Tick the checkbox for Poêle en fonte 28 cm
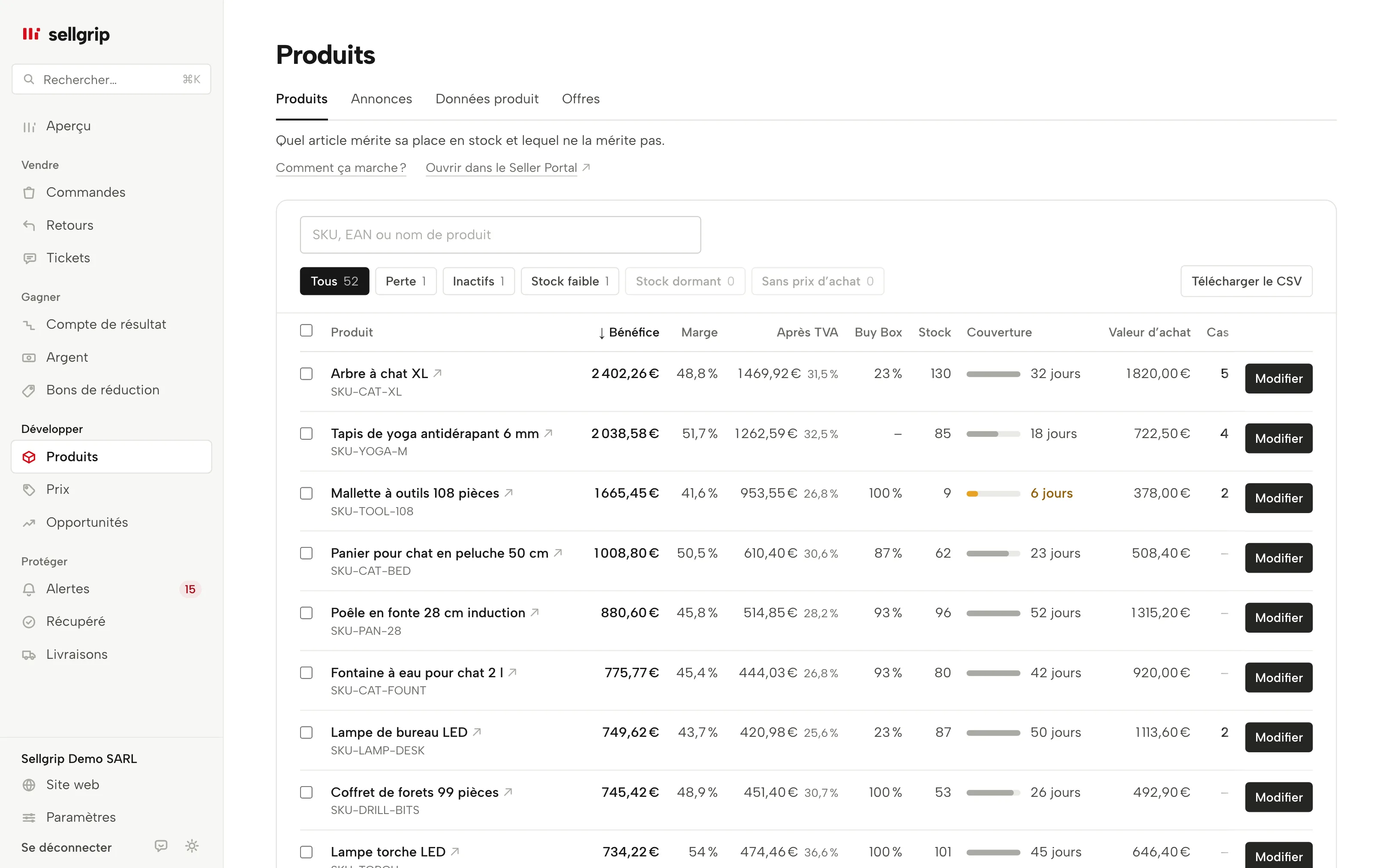 (307, 613)
